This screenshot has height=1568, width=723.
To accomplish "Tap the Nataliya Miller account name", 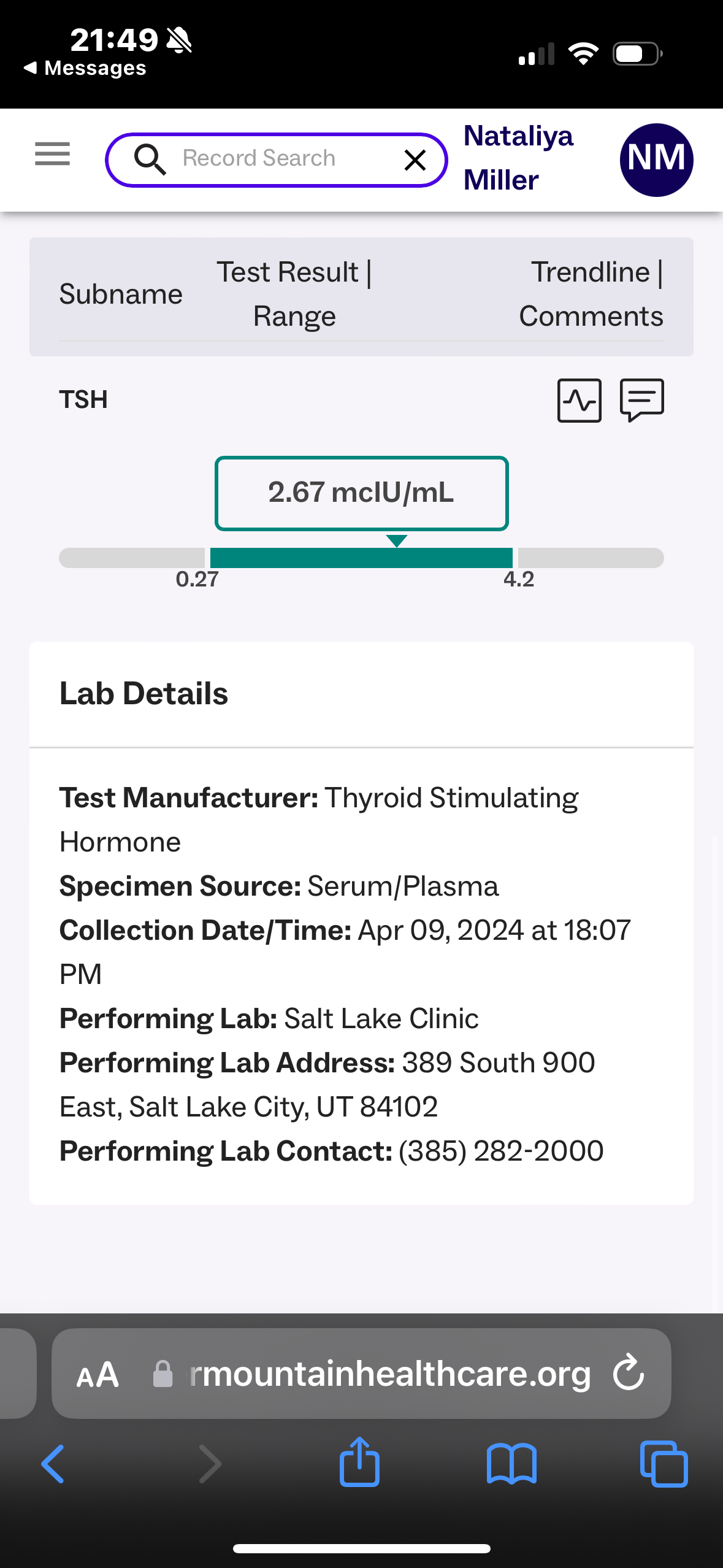I will (x=518, y=158).
